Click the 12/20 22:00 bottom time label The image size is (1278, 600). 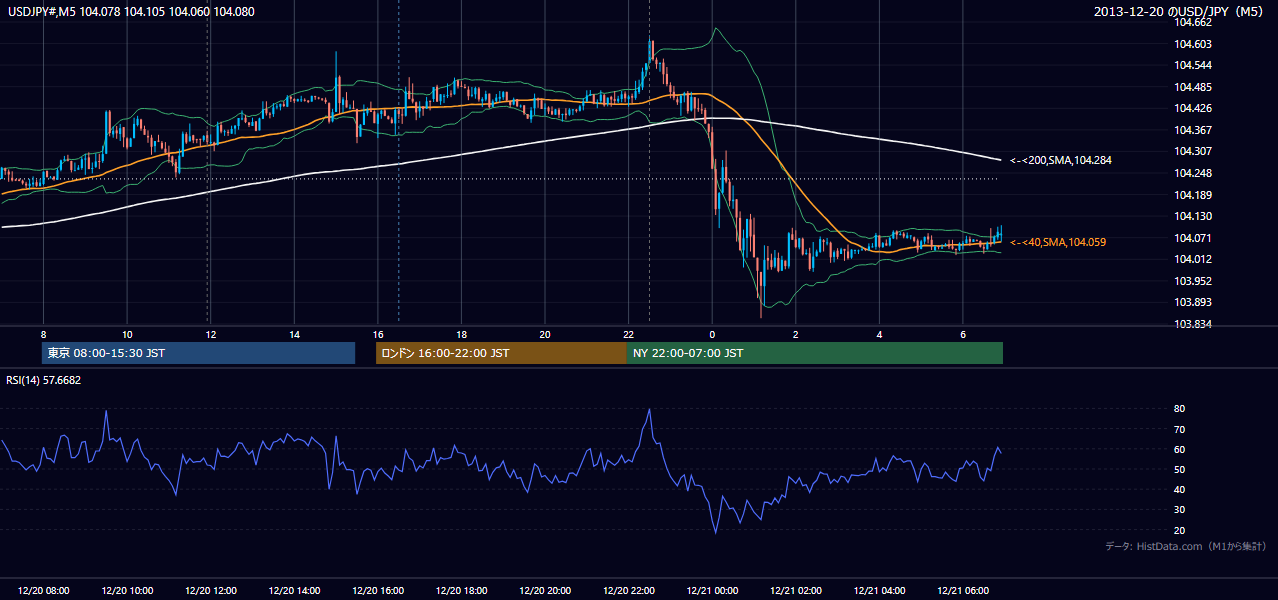pos(628,591)
